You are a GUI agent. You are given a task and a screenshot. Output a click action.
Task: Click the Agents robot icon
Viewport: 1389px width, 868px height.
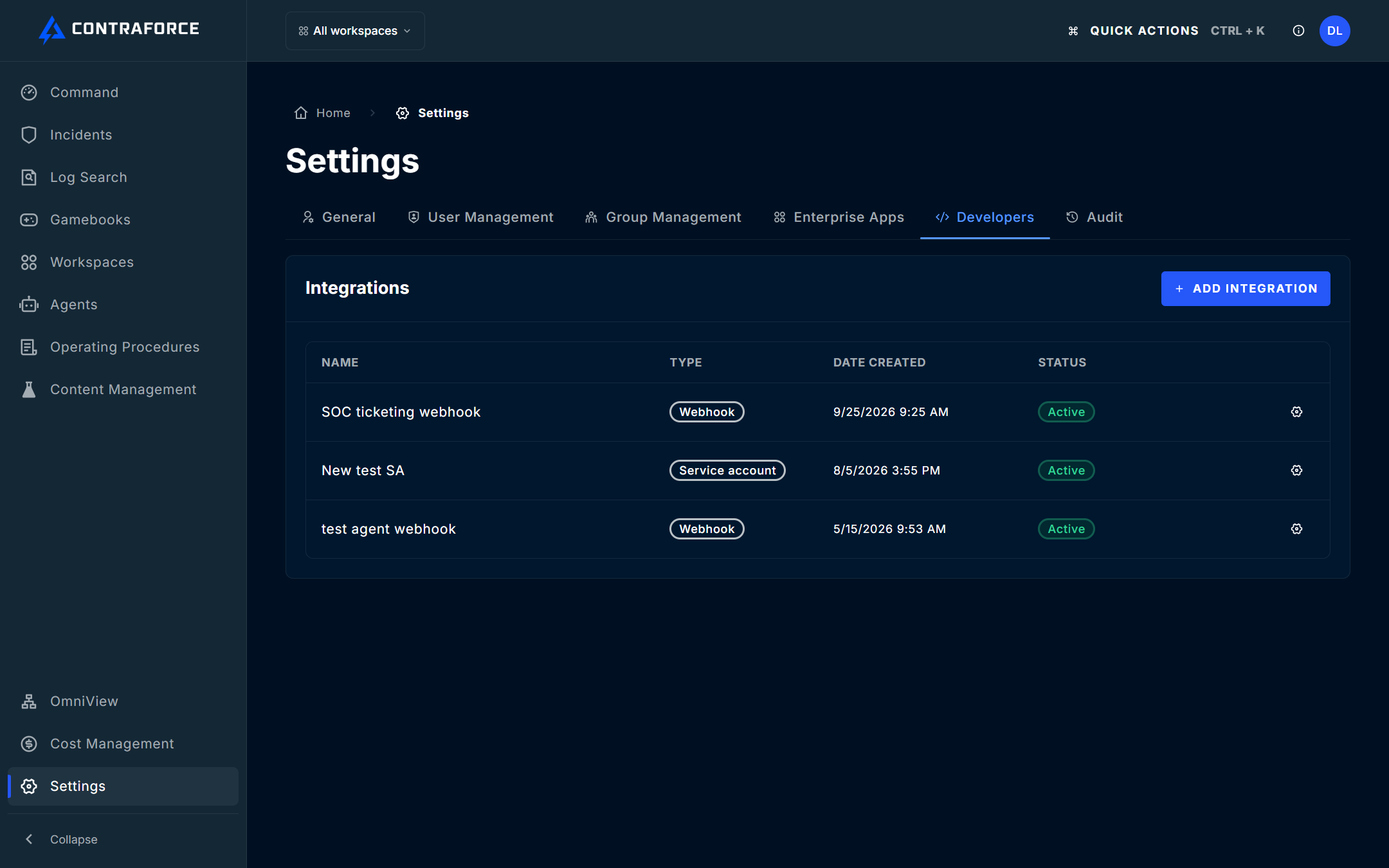tap(29, 305)
